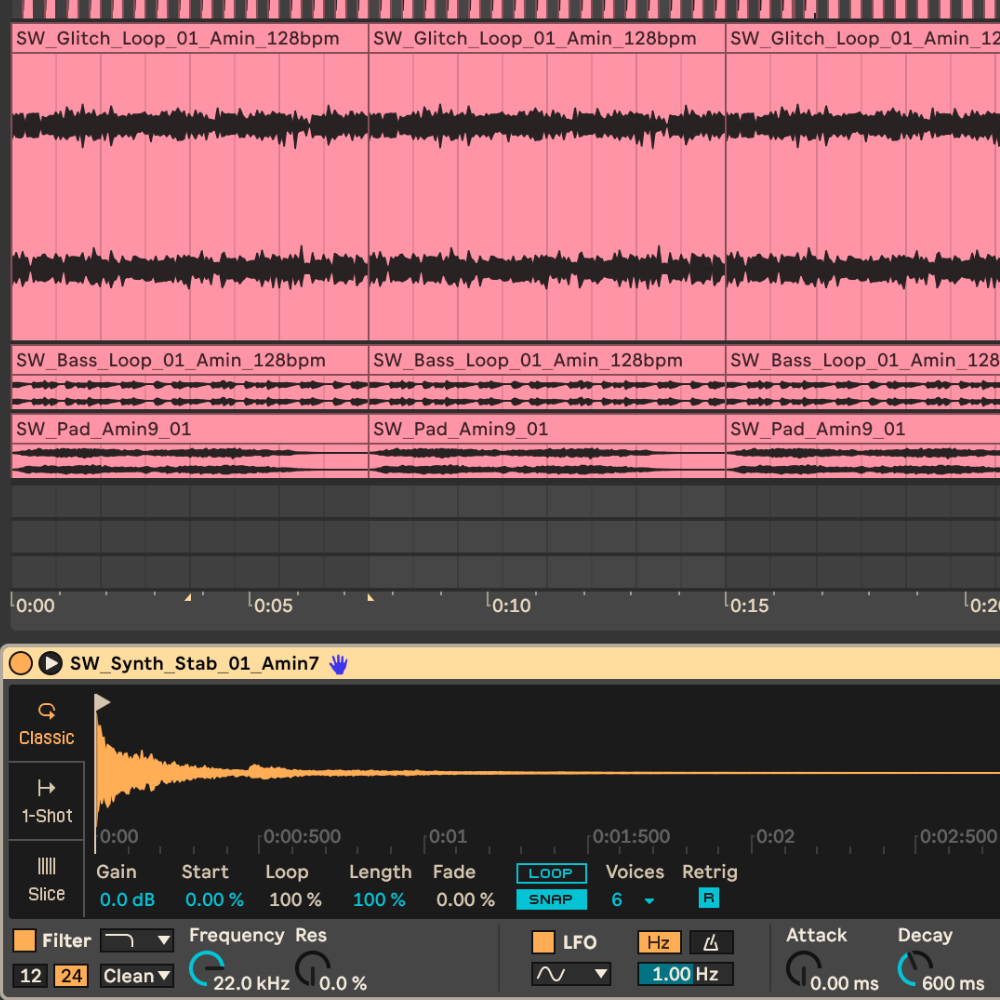1000x1000 pixels.
Task: Click the blue hand hot-swap icon
Action: click(338, 664)
